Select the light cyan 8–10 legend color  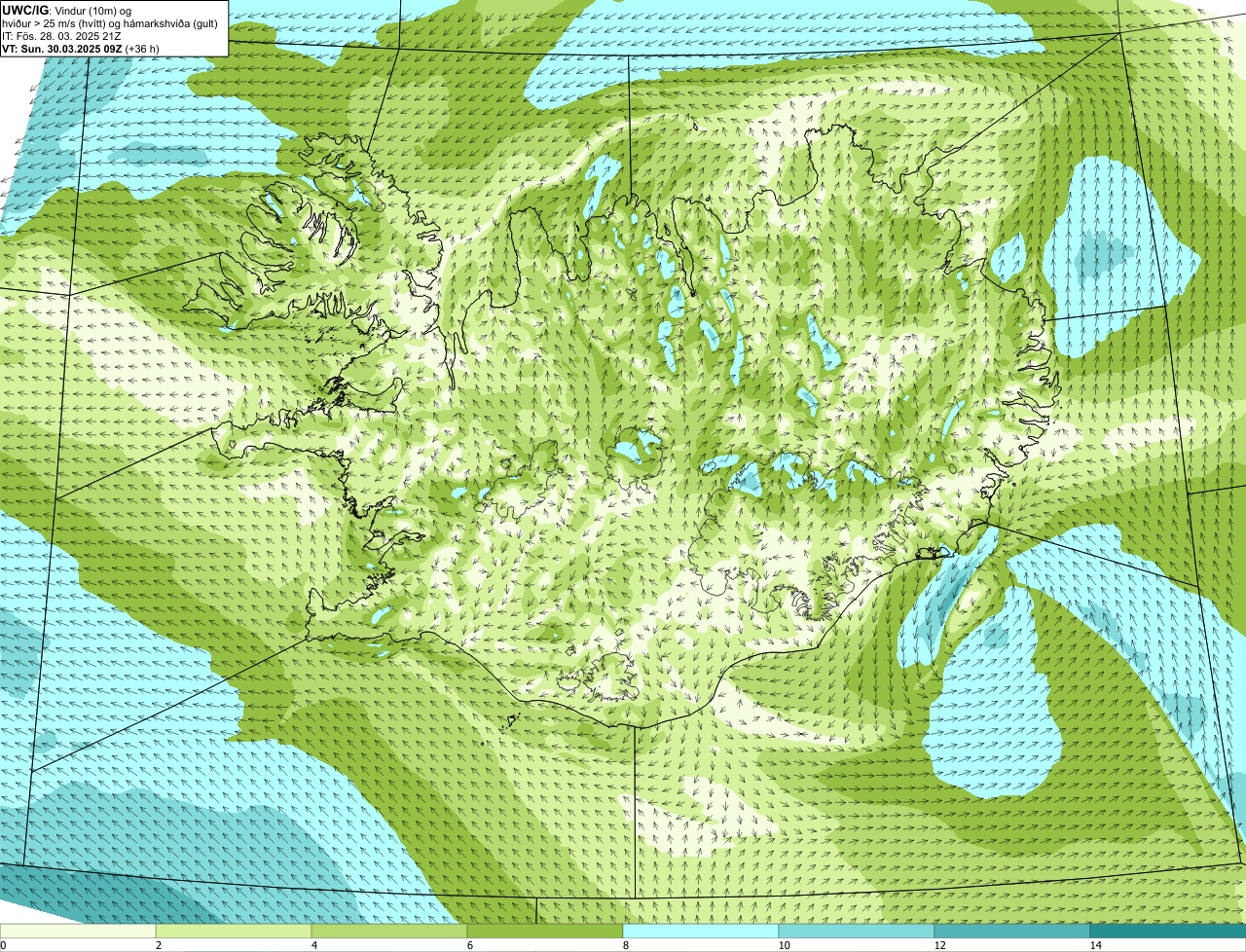pos(701,931)
